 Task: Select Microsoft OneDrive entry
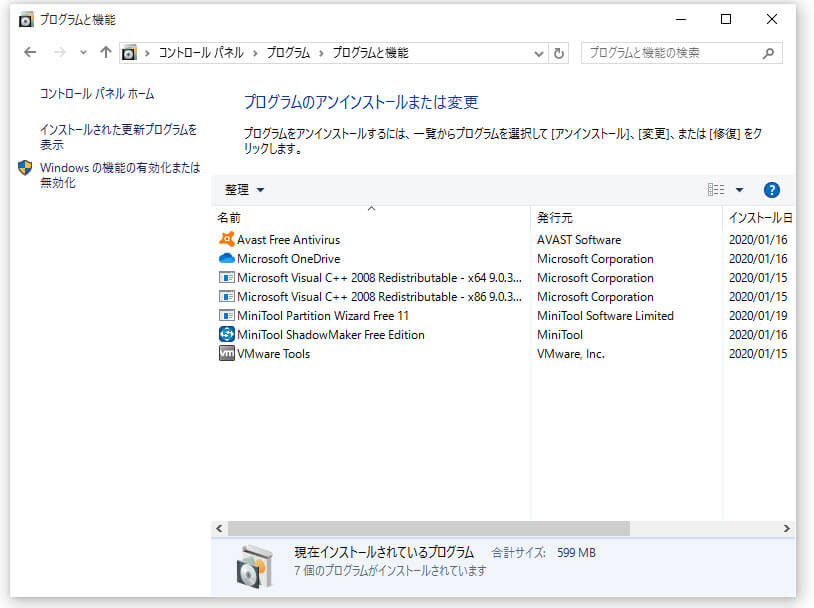point(288,259)
